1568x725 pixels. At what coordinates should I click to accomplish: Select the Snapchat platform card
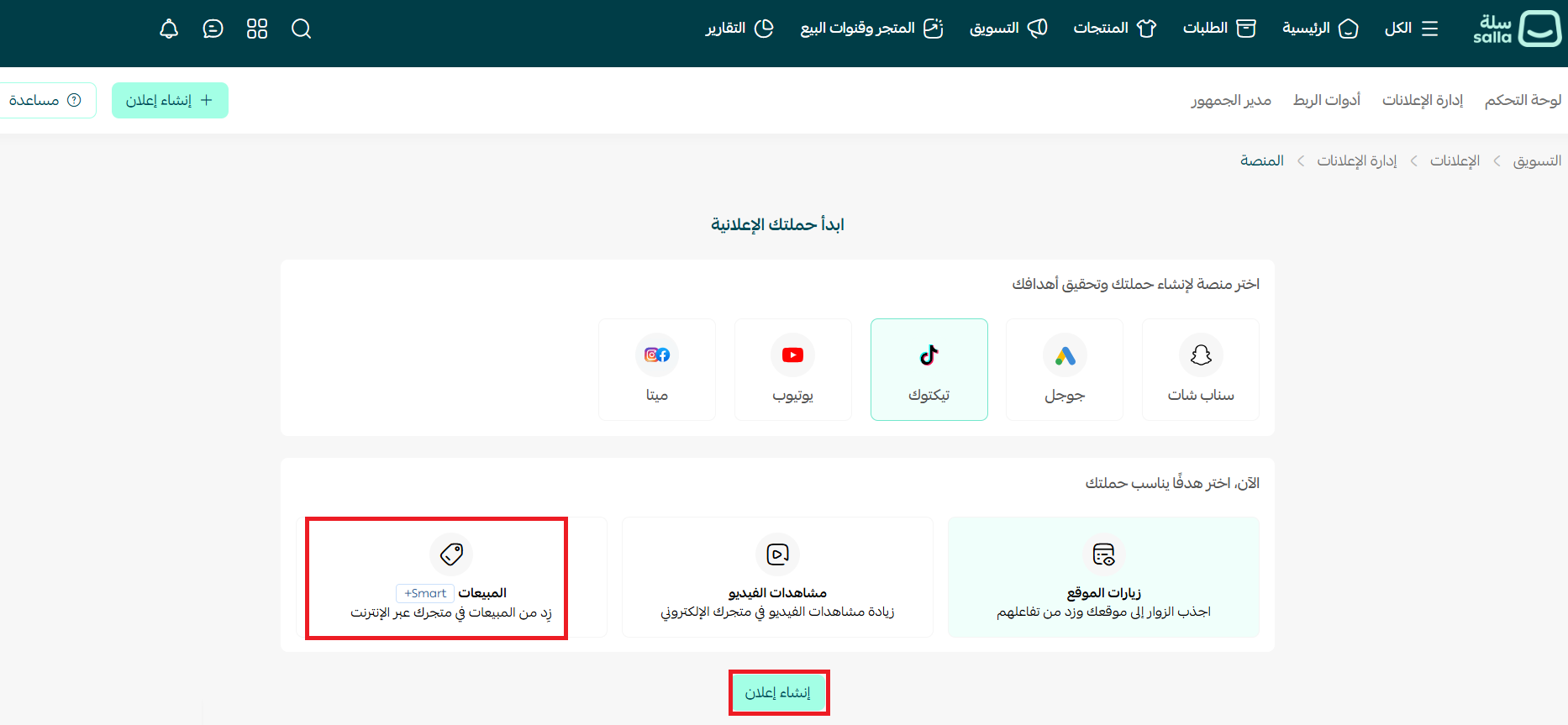coord(1200,370)
